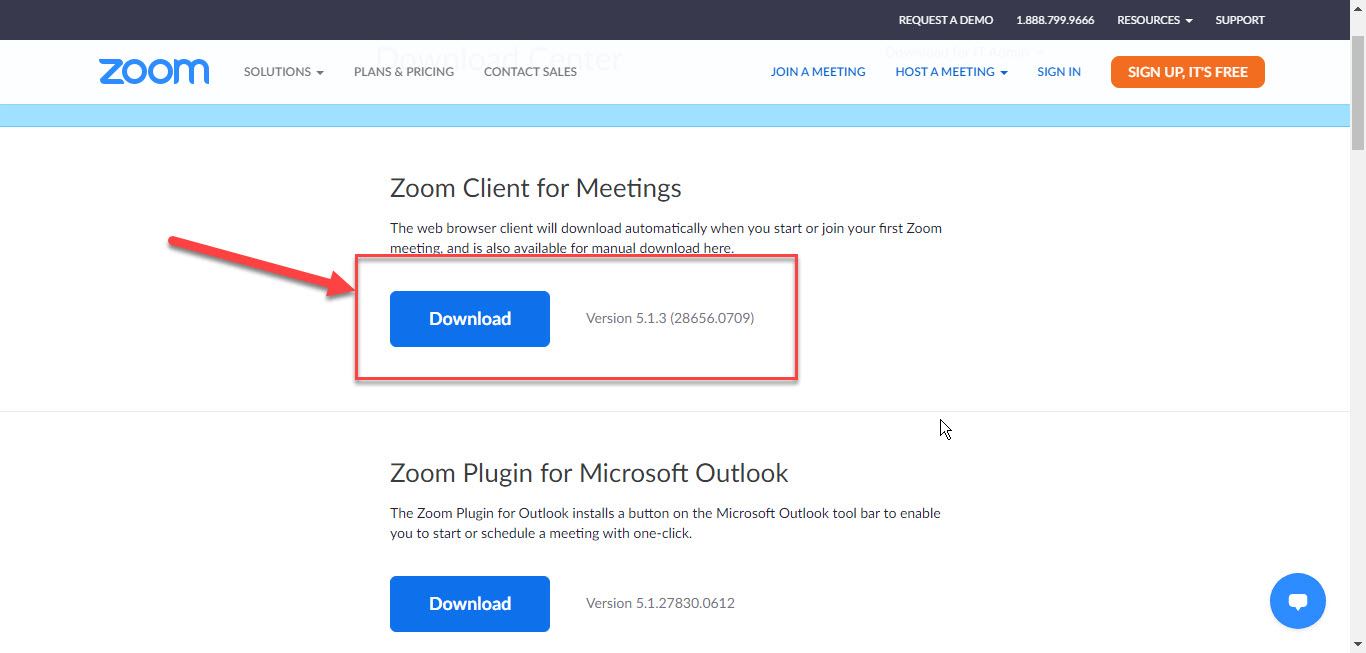Click the Zoom Client for Meetings heading
This screenshot has width=1366, height=653.
(x=536, y=188)
